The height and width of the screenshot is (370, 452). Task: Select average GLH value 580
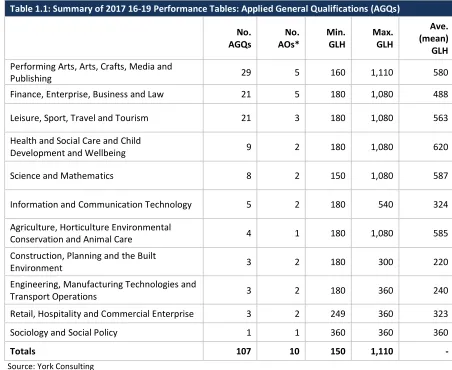pos(440,72)
